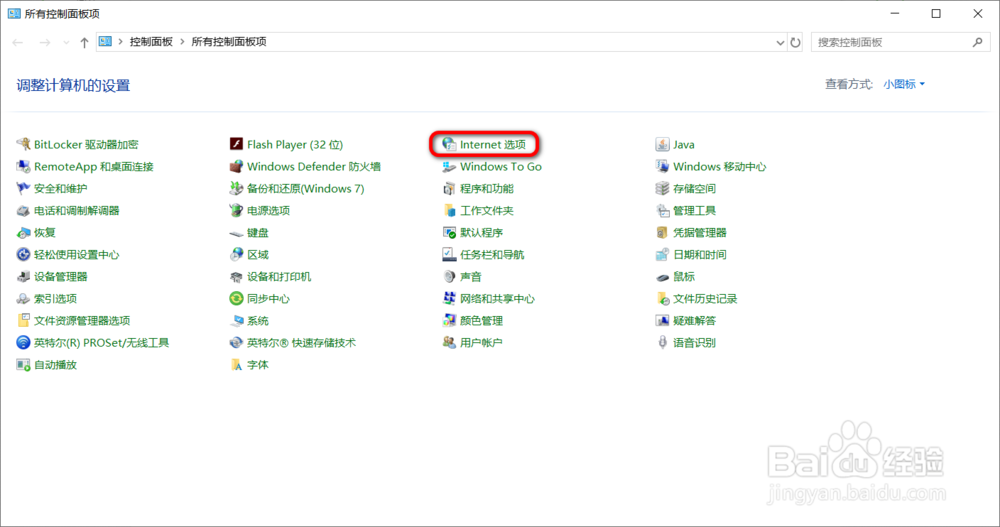The width and height of the screenshot is (1000, 527).
Task: Click the 用户帐户 icon
Action: [x=450, y=343]
